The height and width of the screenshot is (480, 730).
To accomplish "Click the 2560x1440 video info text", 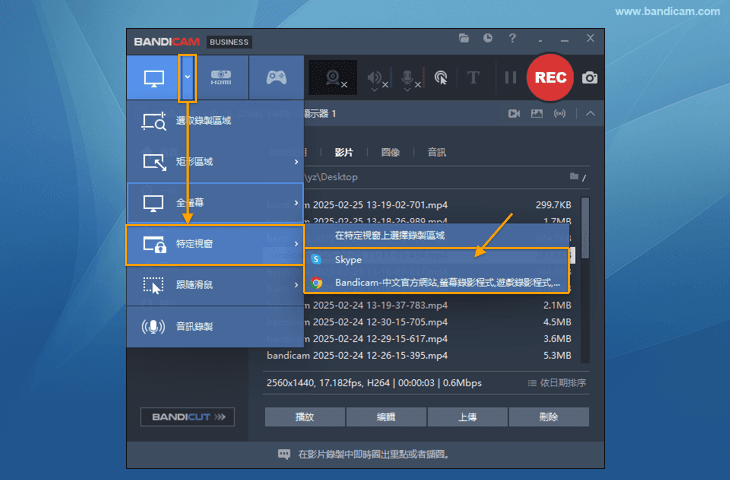I will pyautogui.click(x=374, y=383).
